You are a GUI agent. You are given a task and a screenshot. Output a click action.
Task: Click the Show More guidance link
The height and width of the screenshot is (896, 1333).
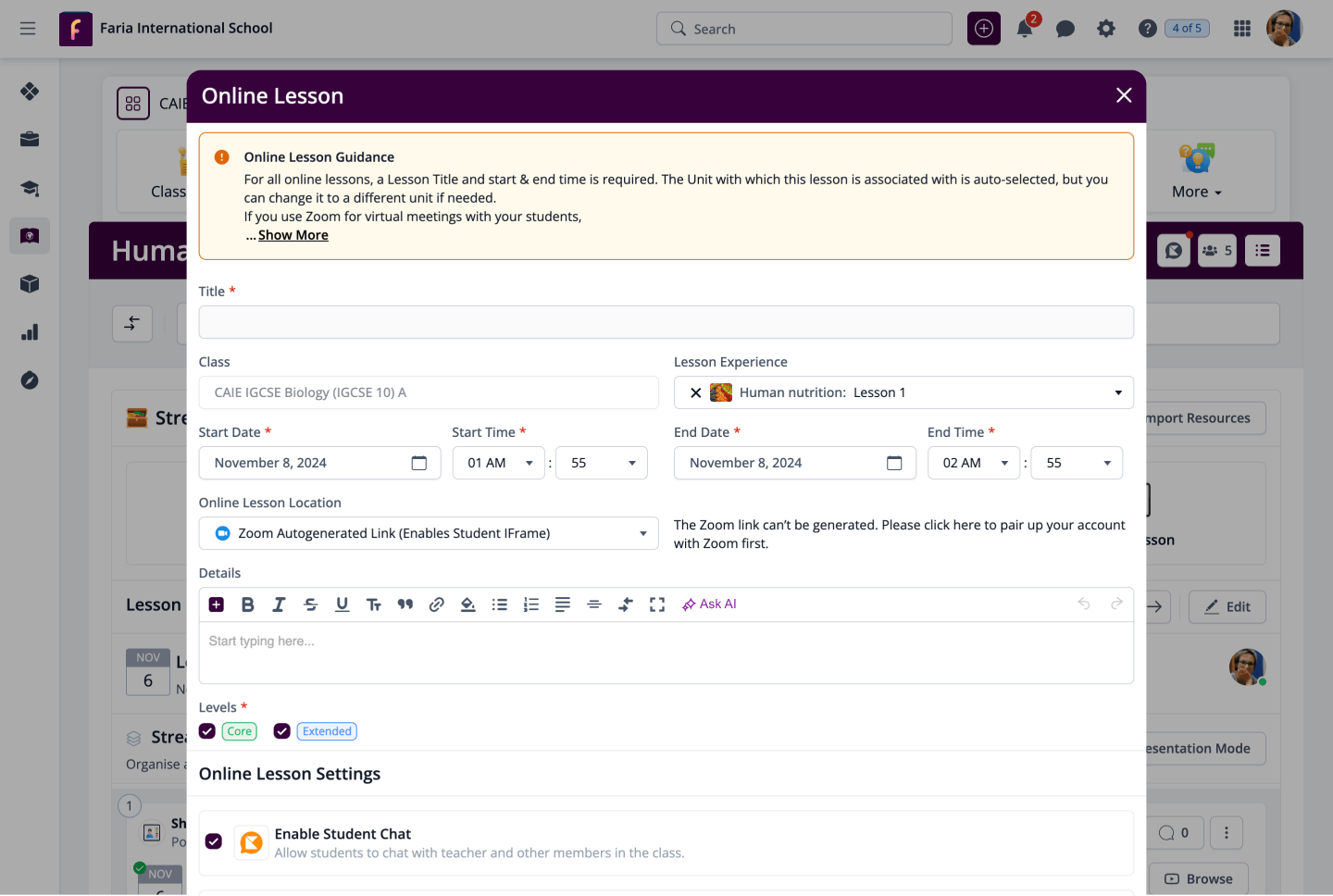coord(293,235)
